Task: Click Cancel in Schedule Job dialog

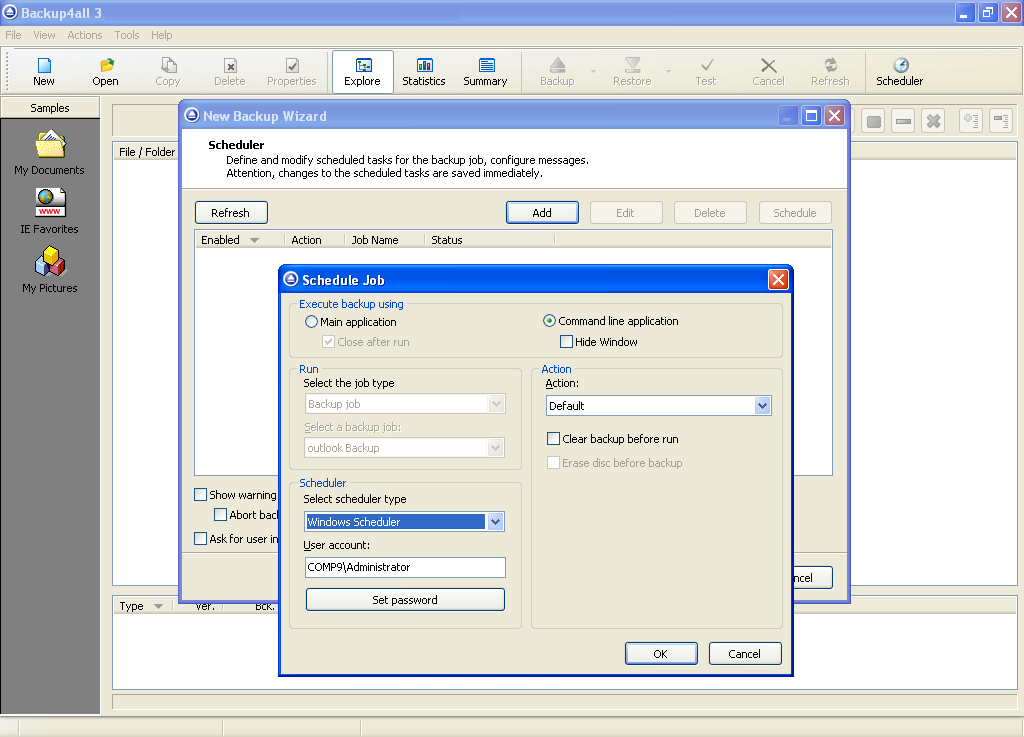Action: click(x=744, y=653)
